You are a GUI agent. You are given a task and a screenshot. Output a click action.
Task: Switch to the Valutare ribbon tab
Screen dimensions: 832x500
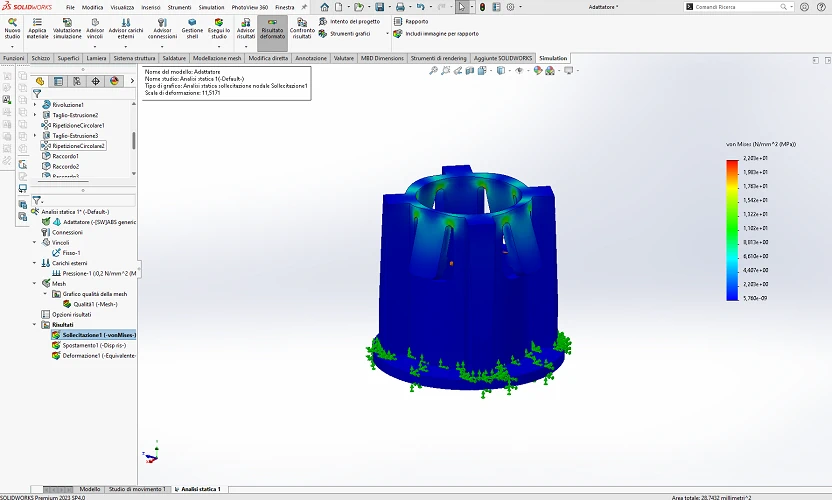point(343,58)
